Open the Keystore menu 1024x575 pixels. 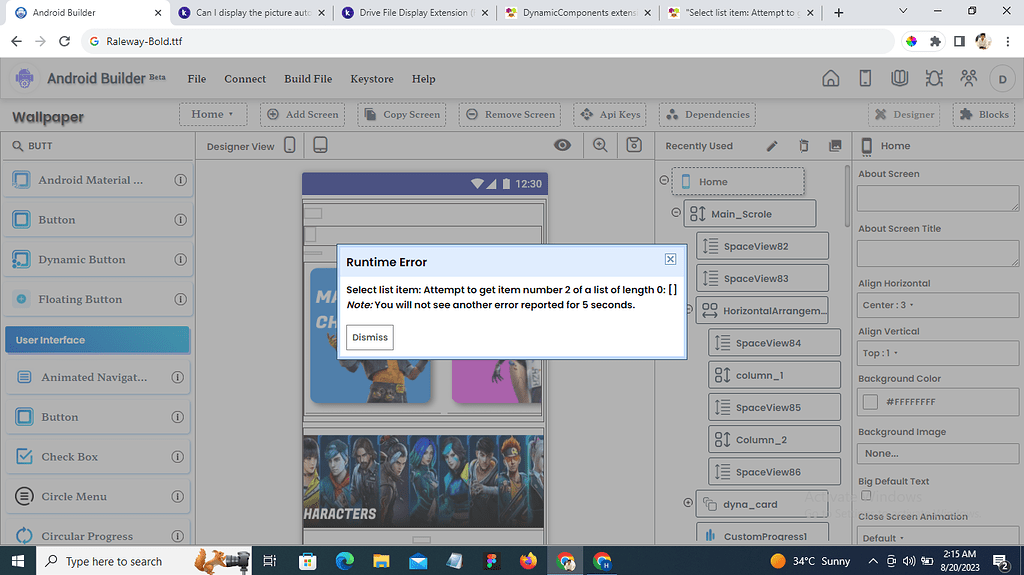[372, 78]
